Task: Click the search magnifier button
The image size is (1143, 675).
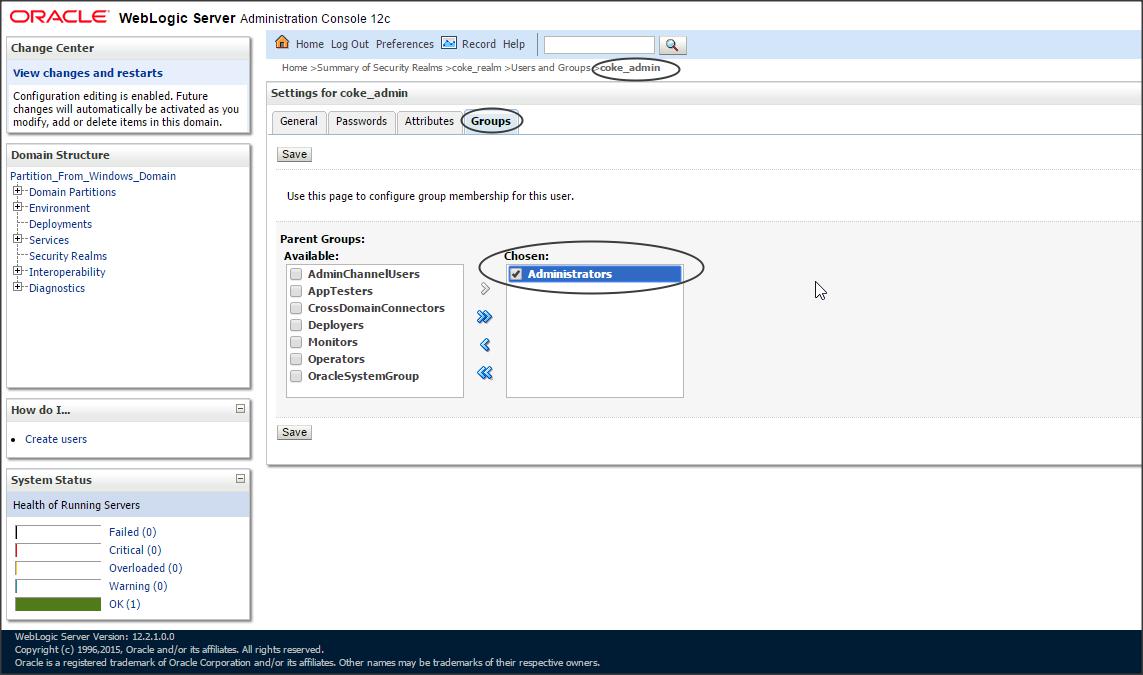Action: click(x=672, y=45)
